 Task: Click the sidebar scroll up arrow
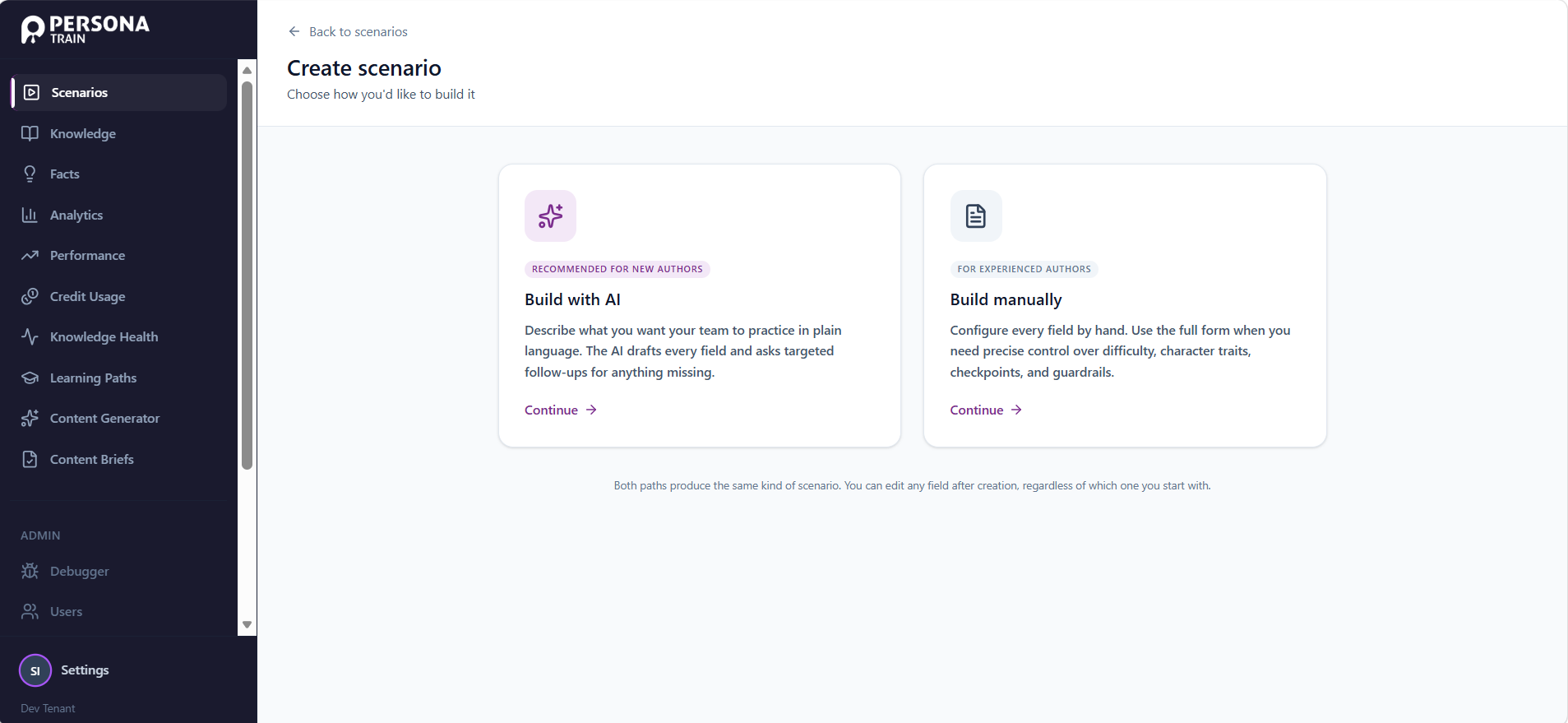(x=247, y=70)
